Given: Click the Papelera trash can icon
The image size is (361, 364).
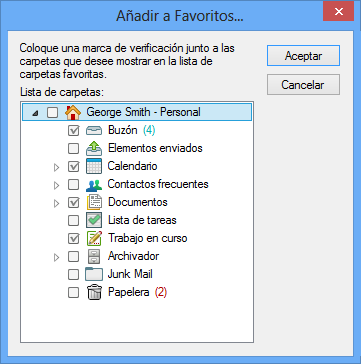Looking at the screenshot, I should click(94, 292).
